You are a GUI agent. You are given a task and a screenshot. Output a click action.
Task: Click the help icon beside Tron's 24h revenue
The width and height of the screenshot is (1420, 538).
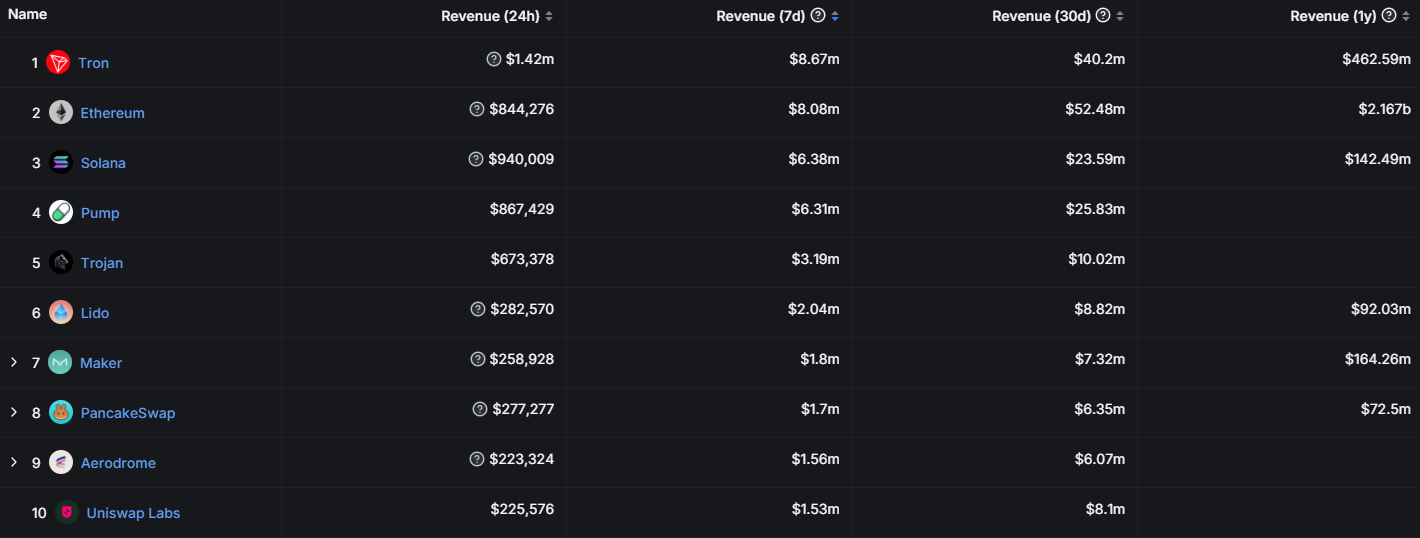(493, 59)
